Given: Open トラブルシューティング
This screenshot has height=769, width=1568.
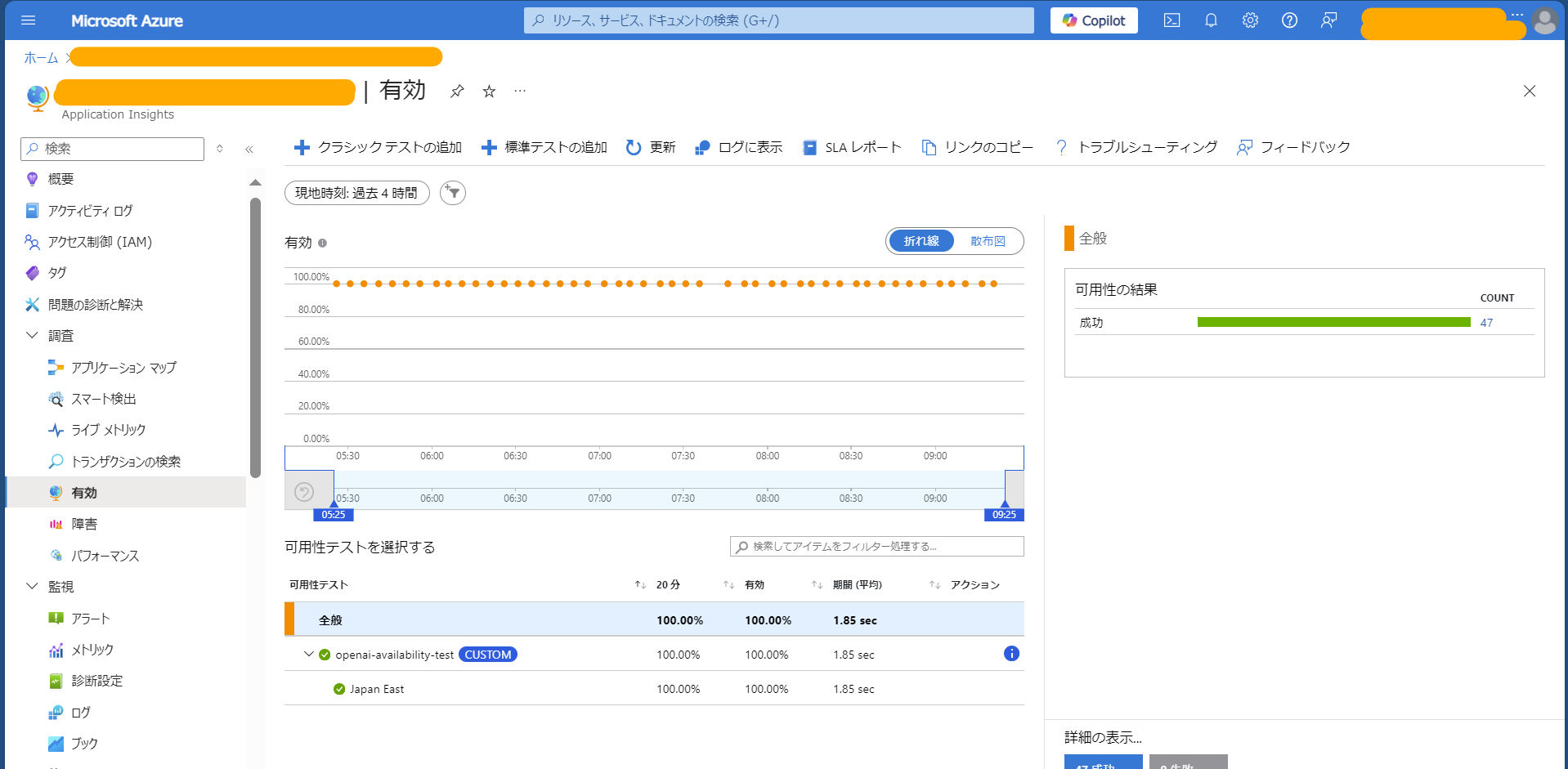Looking at the screenshot, I should [x=1136, y=147].
